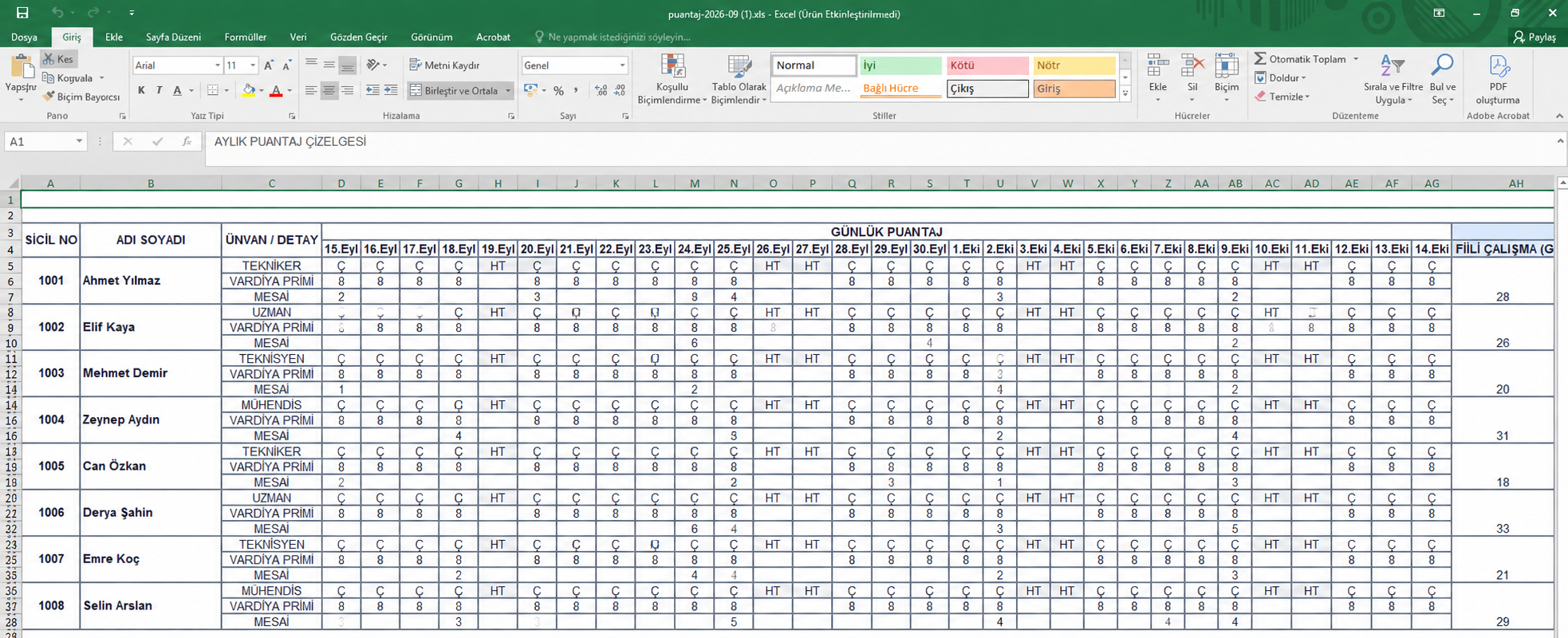This screenshot has height=638, width=1568.
Task: Open the font size 11 dropdown
Action: (x=253, y=65)
